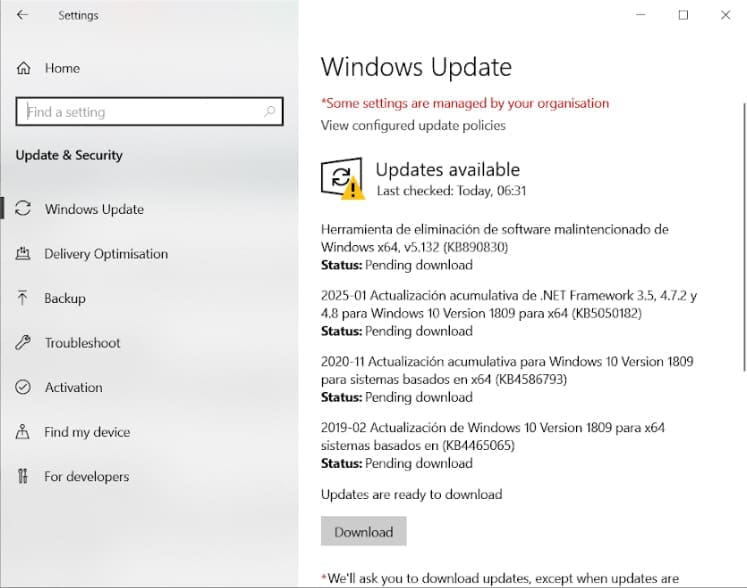The width and height of the screenshot is (747, 588).
Task: Click the Windows Update page heading
Action: pyautogui.click(x=416, y=67)
